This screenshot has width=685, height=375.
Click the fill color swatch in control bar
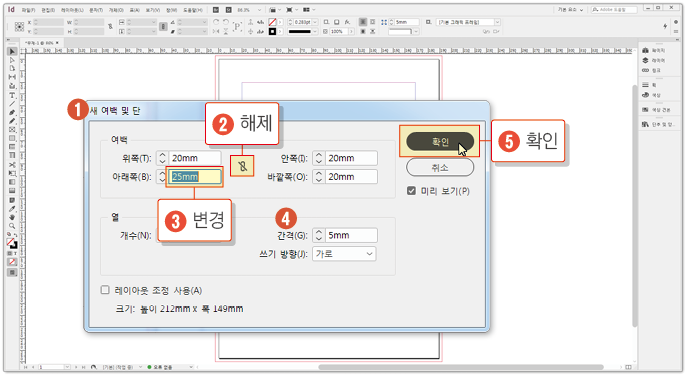[x=272, y=22]
